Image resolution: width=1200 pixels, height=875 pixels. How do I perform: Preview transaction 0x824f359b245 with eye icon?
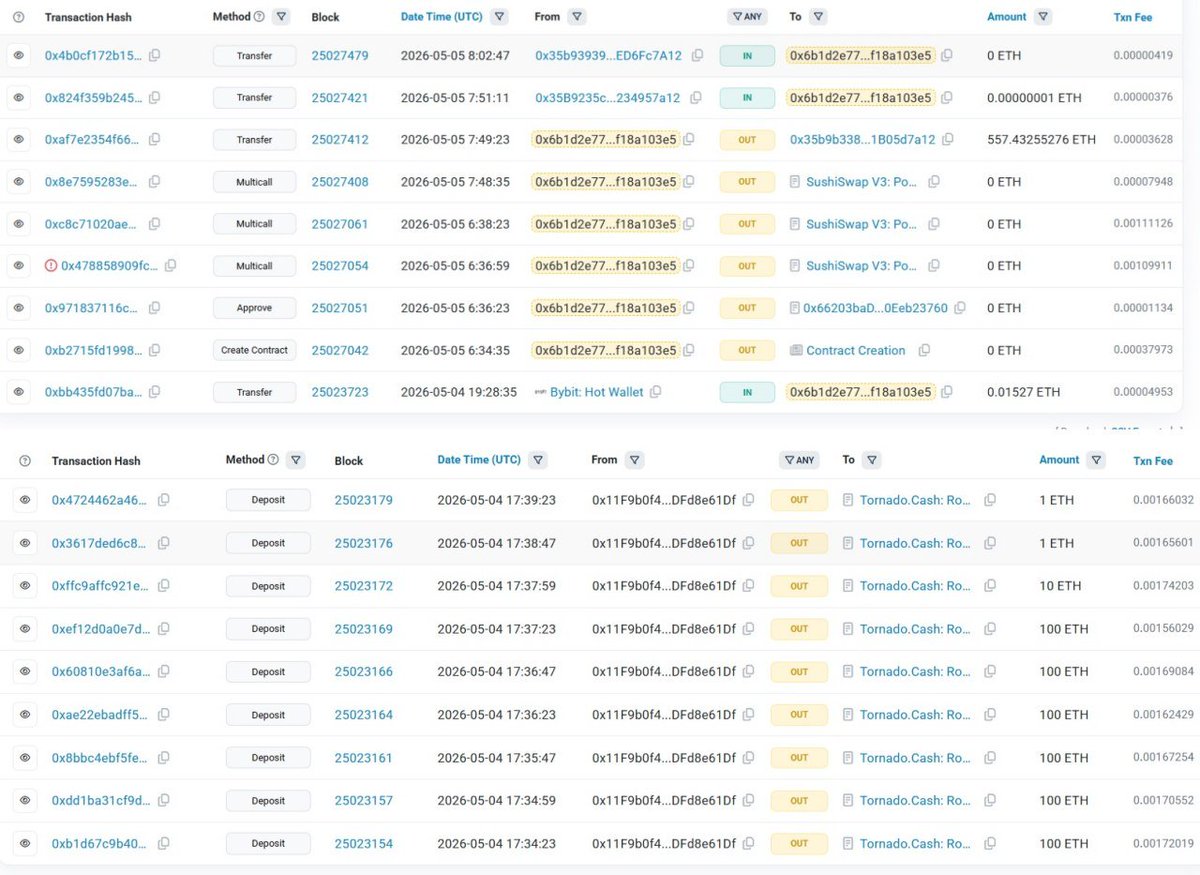pos(18,98)
